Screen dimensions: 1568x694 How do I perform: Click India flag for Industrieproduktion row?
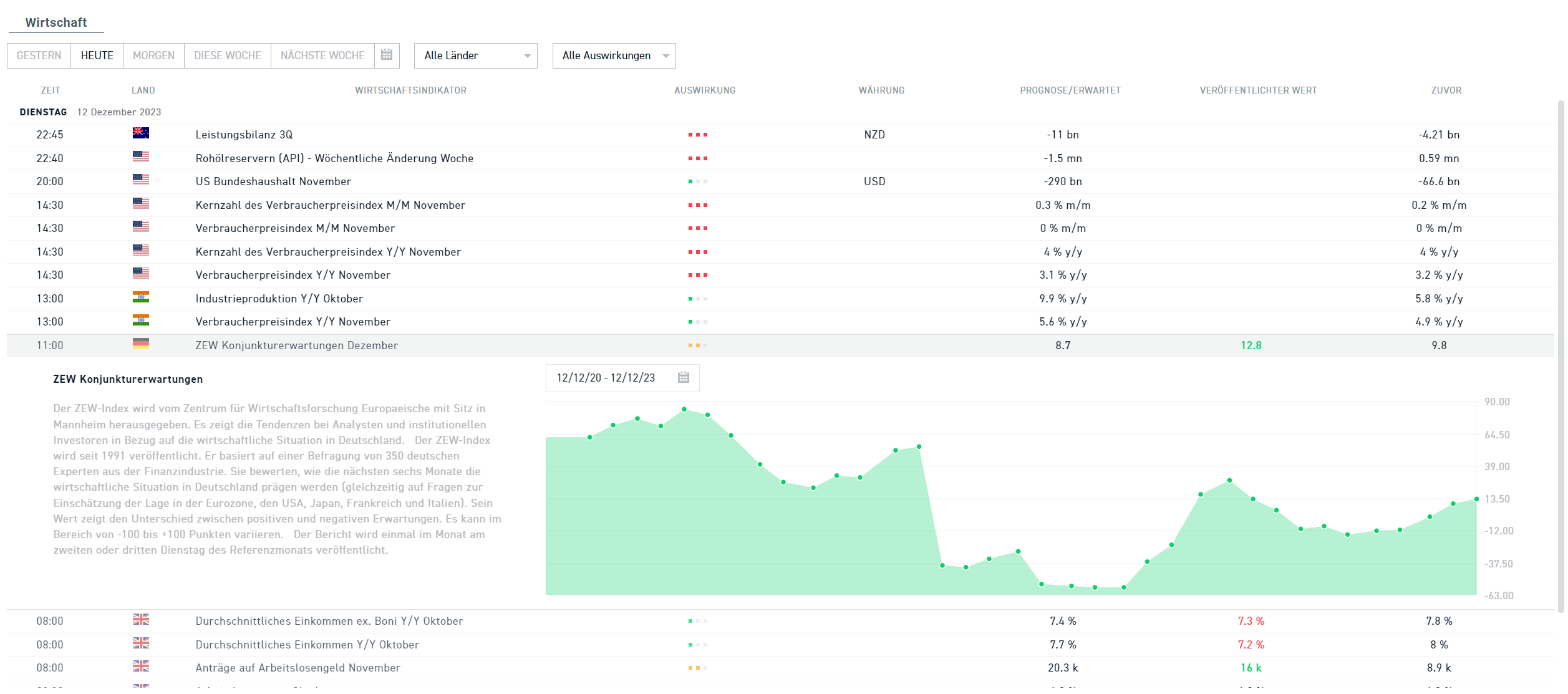click(141, 297)
